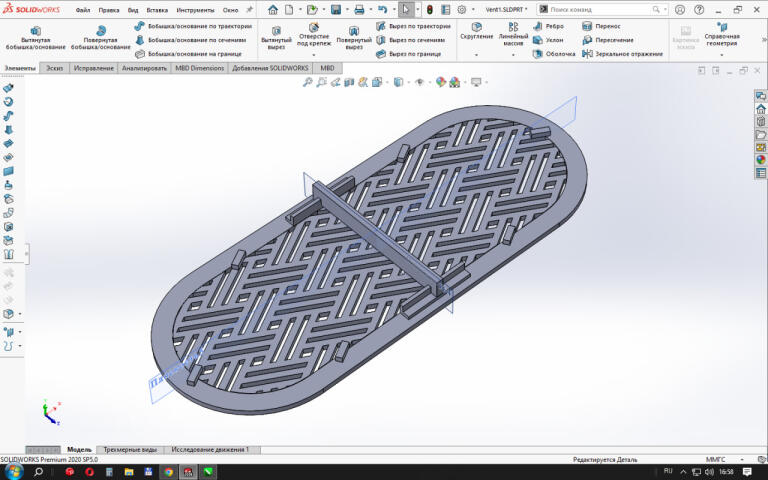This screenshot has width=768, height=480.
Task: Click the Повернутый вырез tool
Action: click(x=354, y=38)
